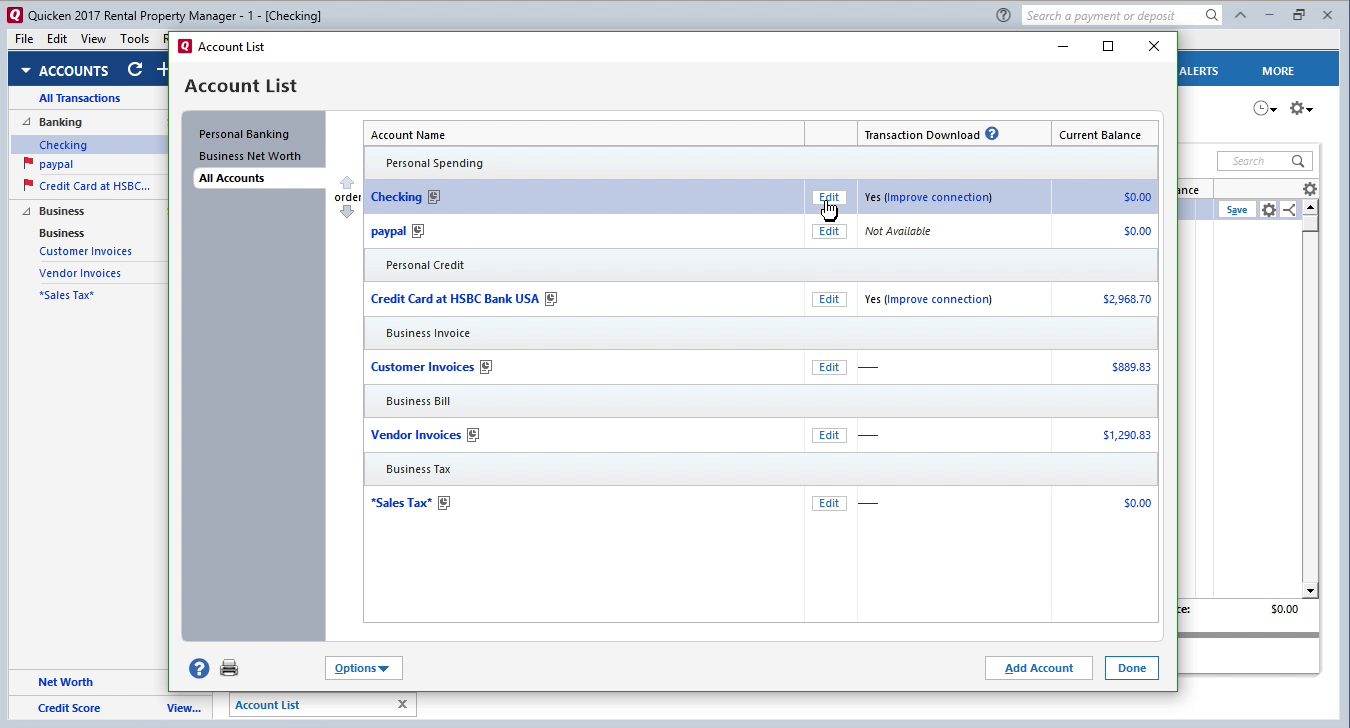Open help icon in Quicken title bar
The height and width of the screenshot is (728, 1350).
coord(1003,15)
